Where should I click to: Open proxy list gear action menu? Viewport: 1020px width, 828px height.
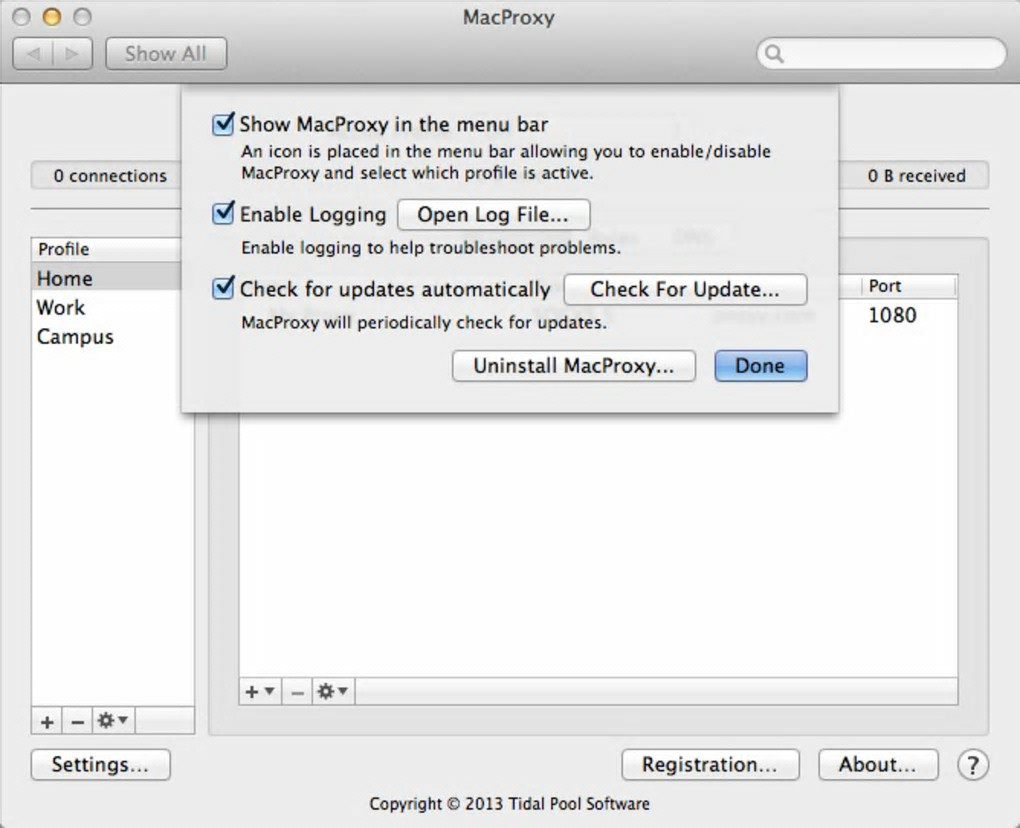(x=333, y=691)
